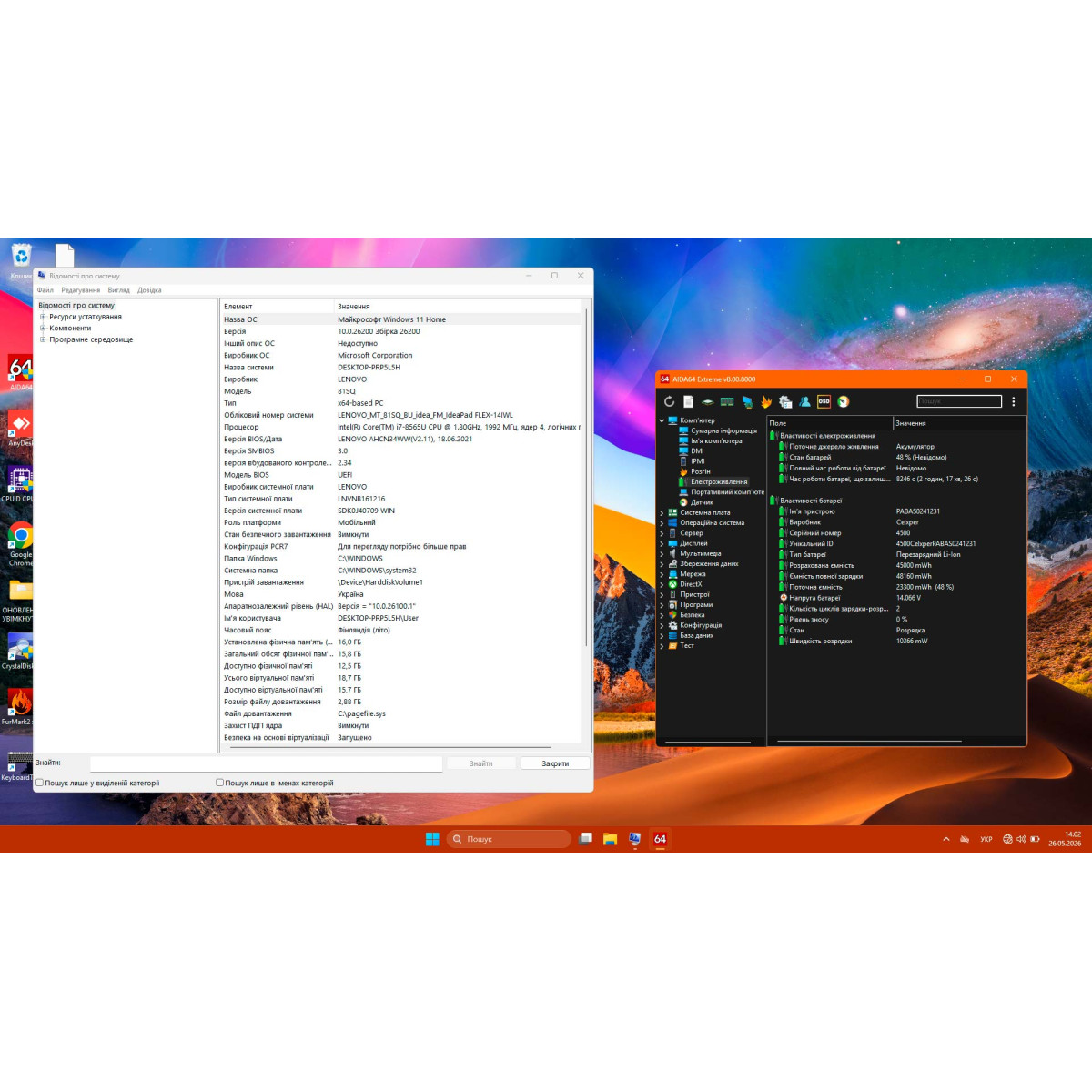Expand the Дисплей node in AIDA64
The image size is (1092, 1092).
(x=662, y=543)
